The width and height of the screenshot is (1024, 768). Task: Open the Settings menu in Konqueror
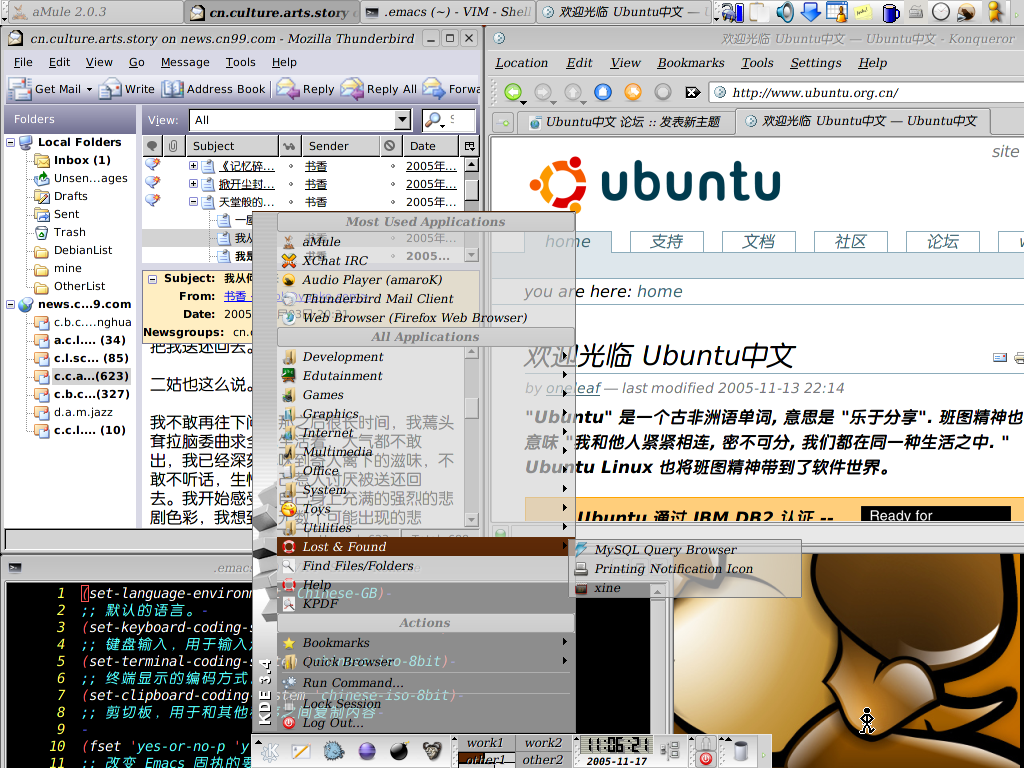(816, 63)
